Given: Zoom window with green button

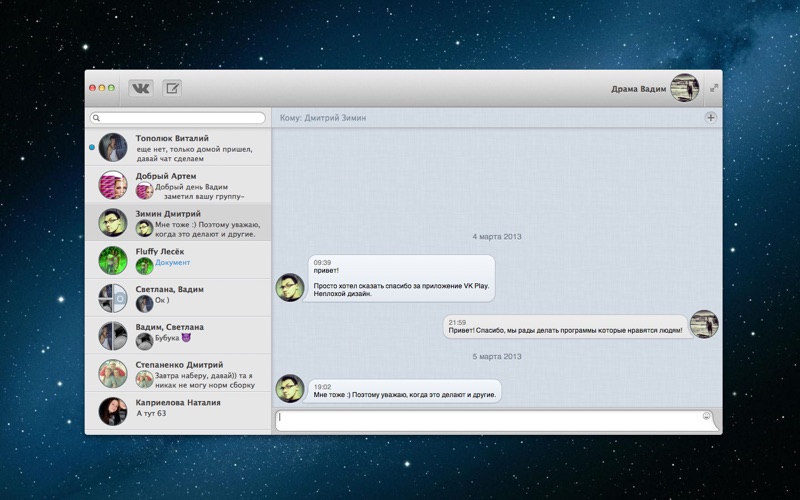Looking at the screenshot, I should click(111, 88).
